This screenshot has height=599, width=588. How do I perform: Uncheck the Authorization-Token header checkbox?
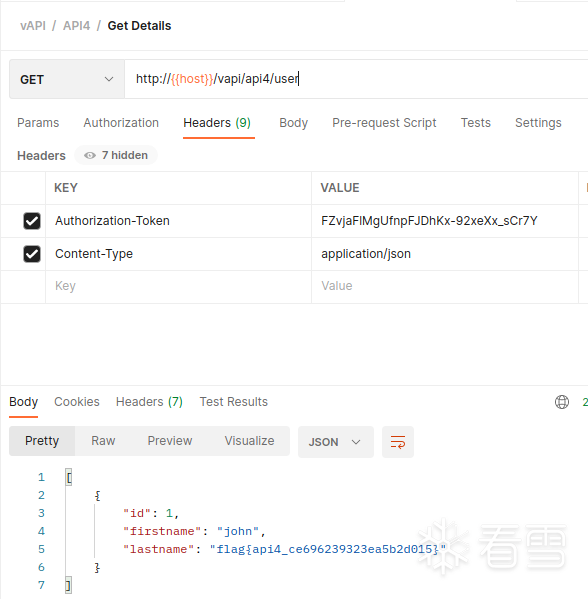point(32,221)
